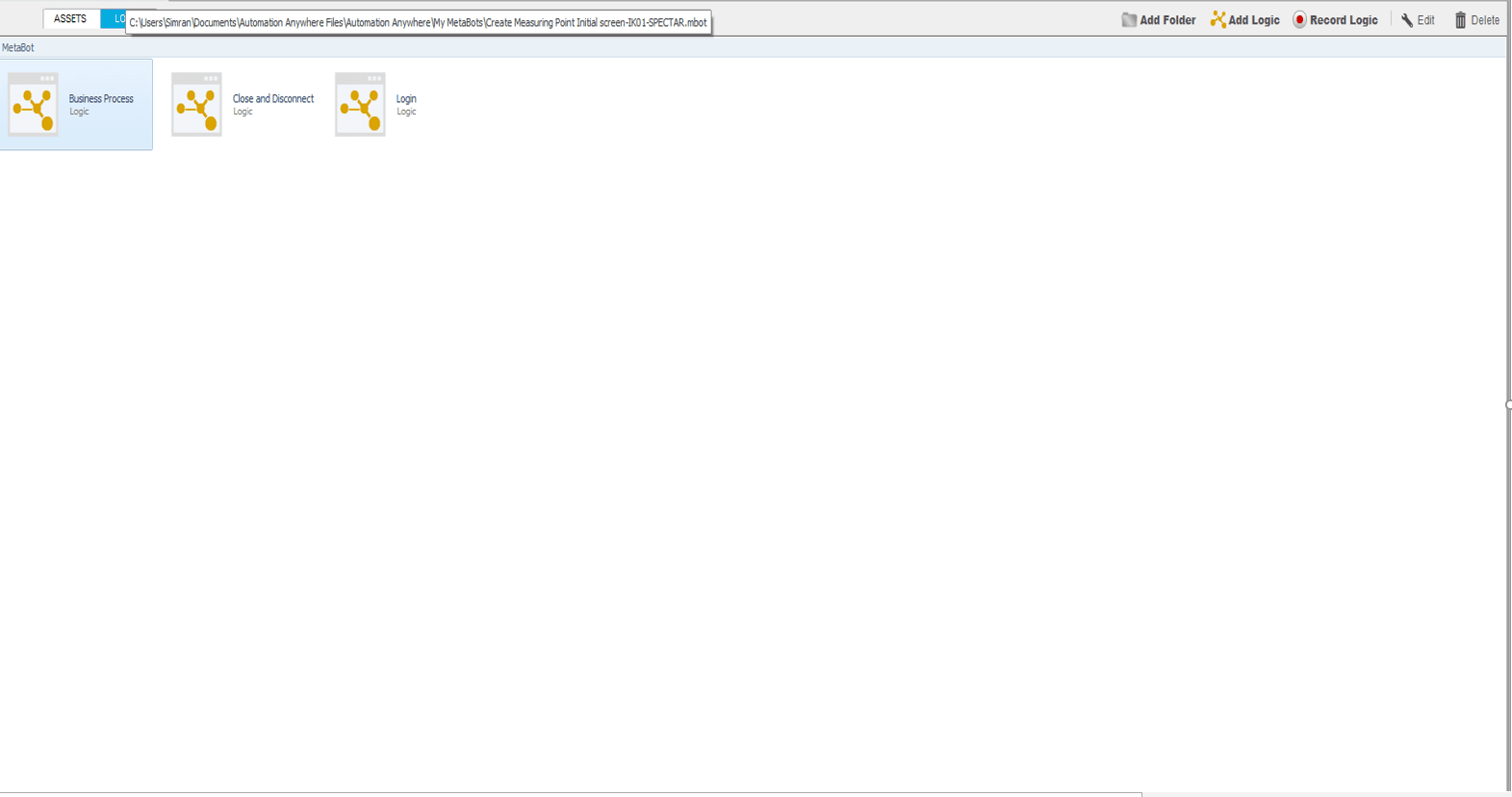Viewport: 1512px width, 797px height.
Task: Click the red Record Logic circle icon
Action: pyautogui.click(x=1299, y=19)
